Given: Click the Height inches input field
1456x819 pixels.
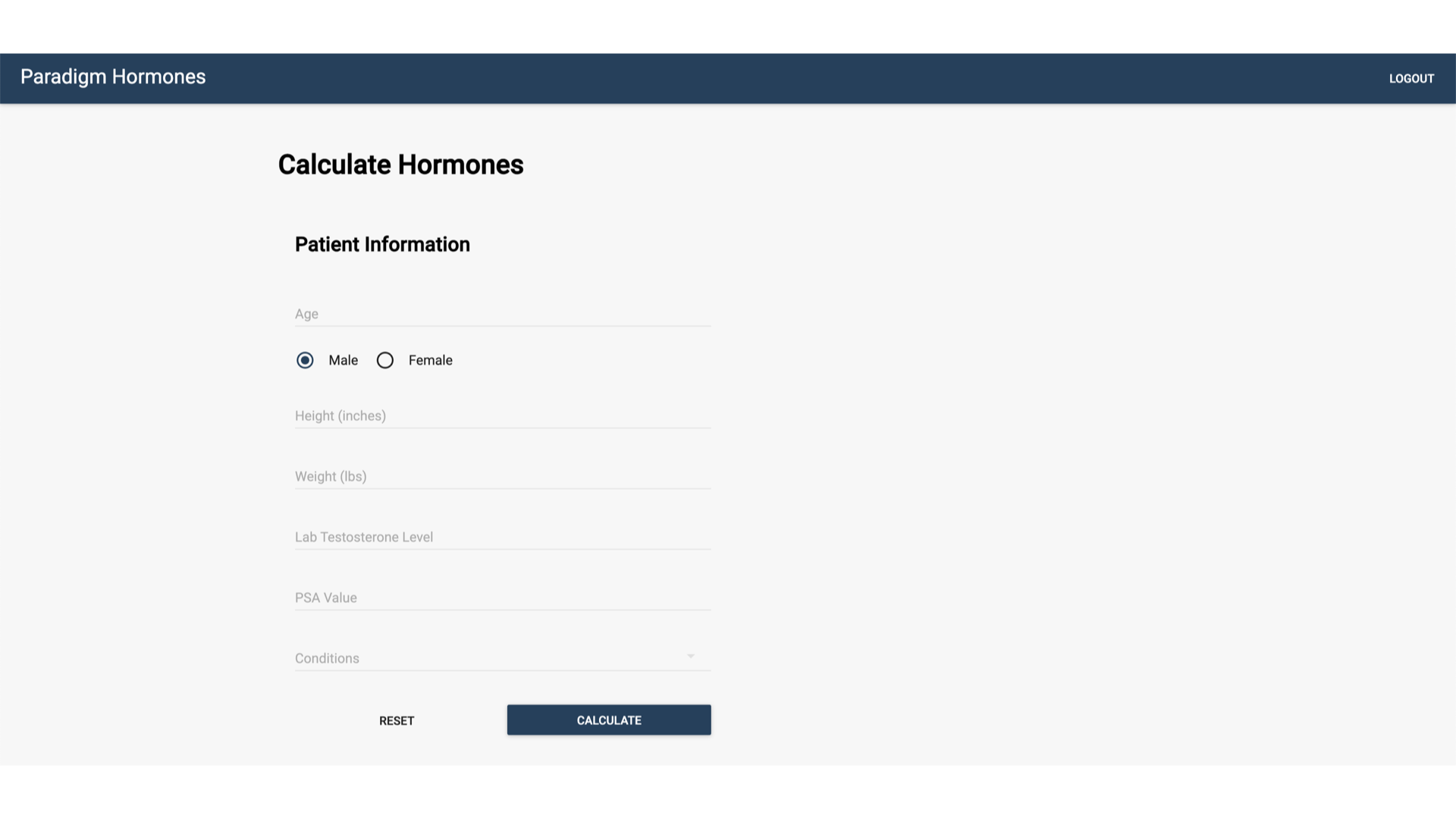Looking at the screenshot, I should pos(503,416).
